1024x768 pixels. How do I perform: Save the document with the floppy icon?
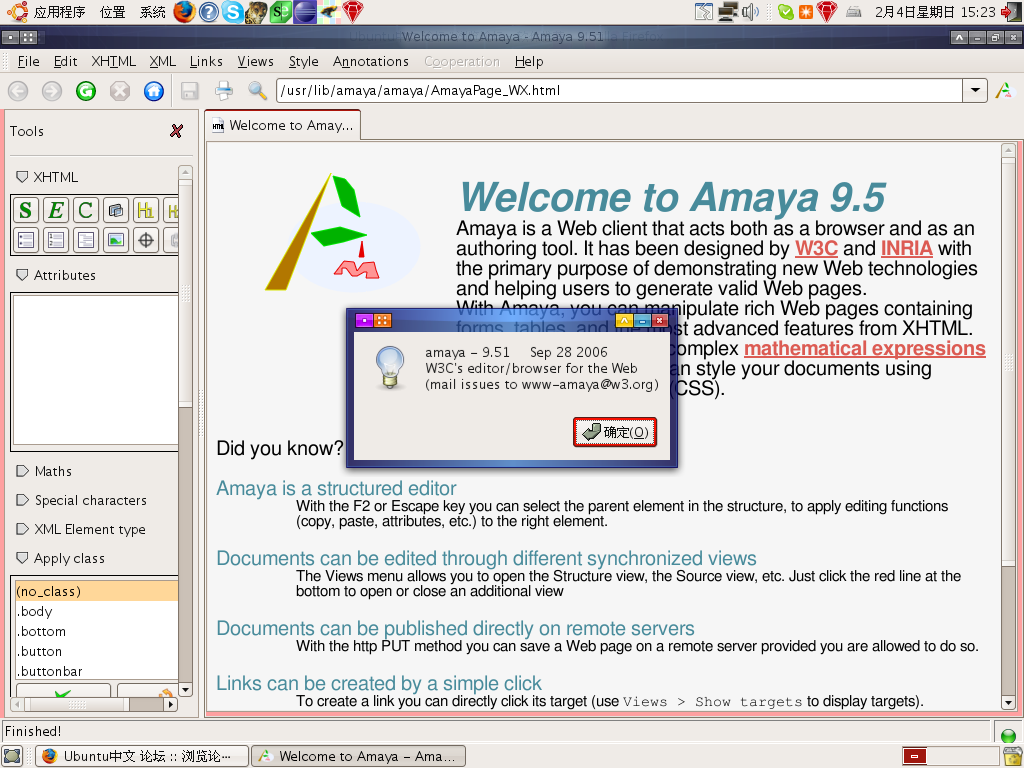[189, 91]
